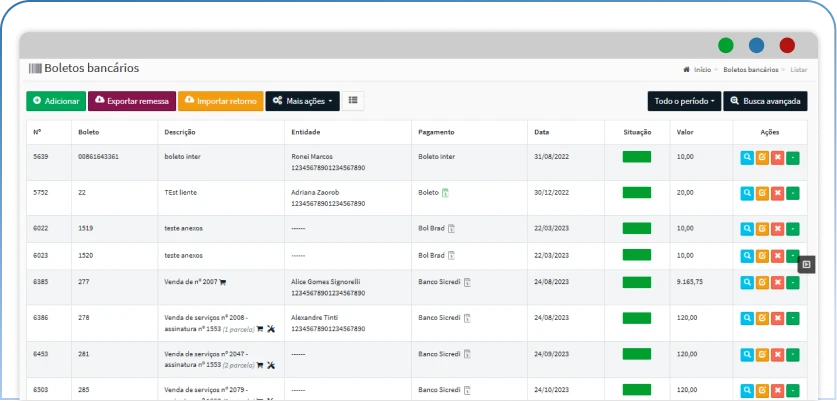Screen dimensions: 837x401
Task: Go to Início in the breadcrumb
Action: click(x=701, y=70)
